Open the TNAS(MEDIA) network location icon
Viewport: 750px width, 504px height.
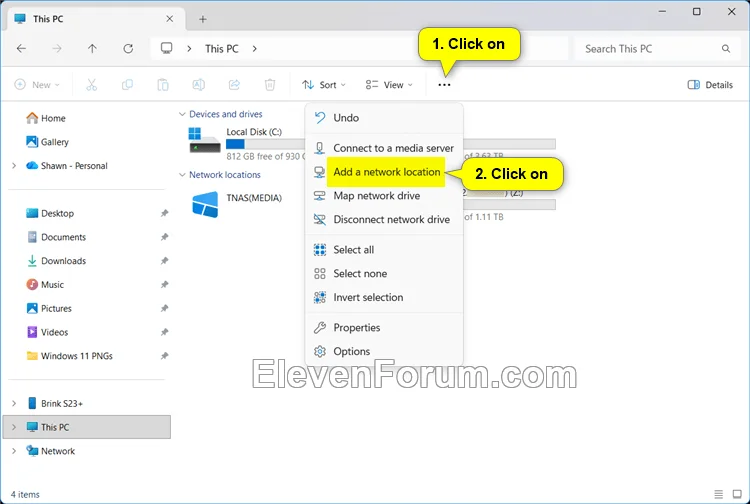(x=205, y=205)
